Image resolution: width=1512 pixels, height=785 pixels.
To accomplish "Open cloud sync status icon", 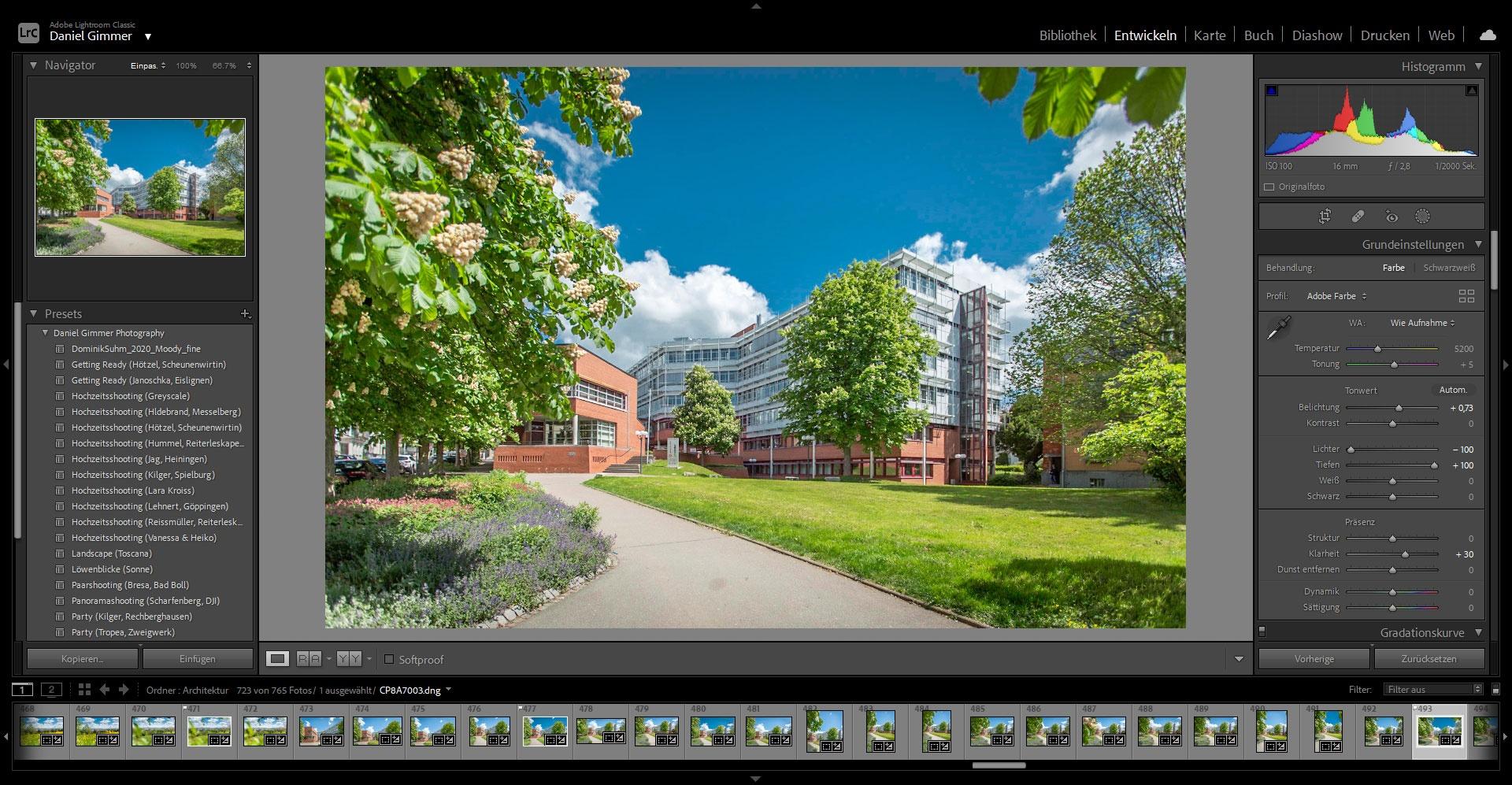I will pyautogui.click(x=1488, y=35).
